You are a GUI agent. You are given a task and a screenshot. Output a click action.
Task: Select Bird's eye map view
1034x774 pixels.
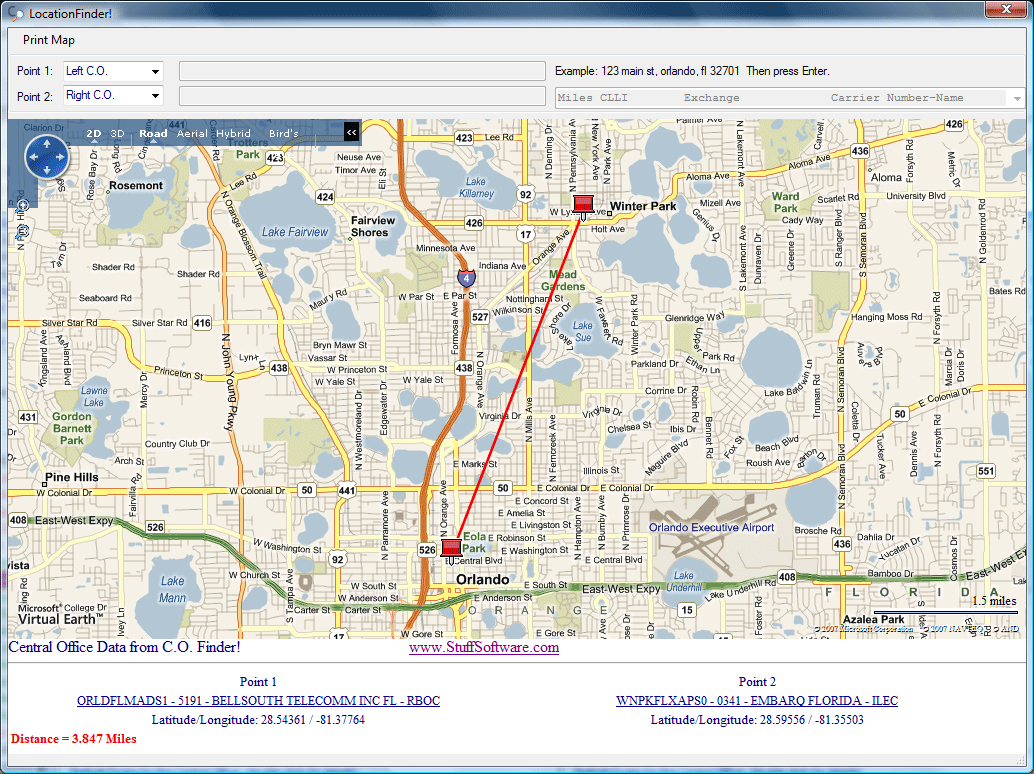click(x=284, y=134)
